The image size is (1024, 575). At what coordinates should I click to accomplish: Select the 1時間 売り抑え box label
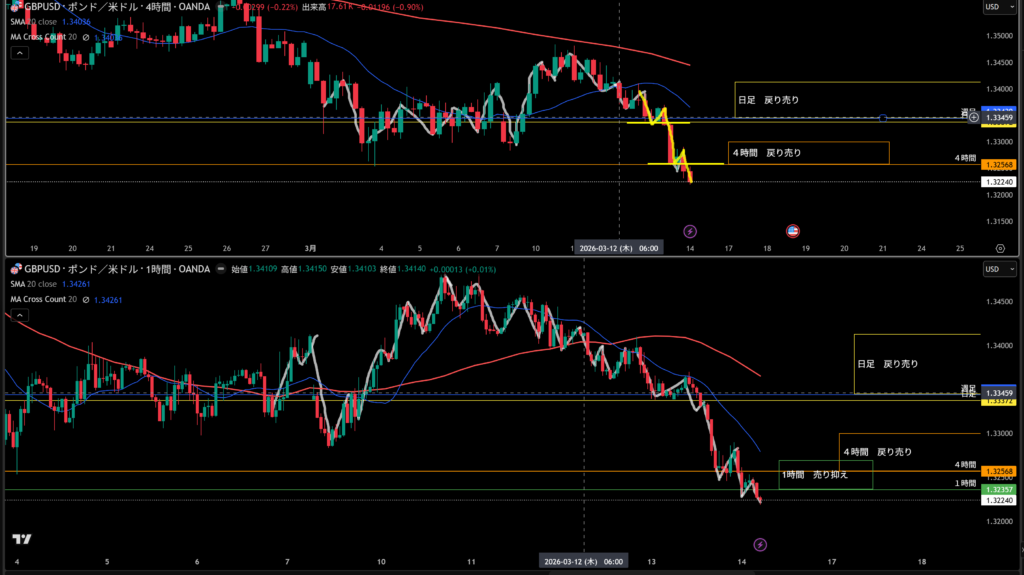pyautogui.click(x=815, y=474)
